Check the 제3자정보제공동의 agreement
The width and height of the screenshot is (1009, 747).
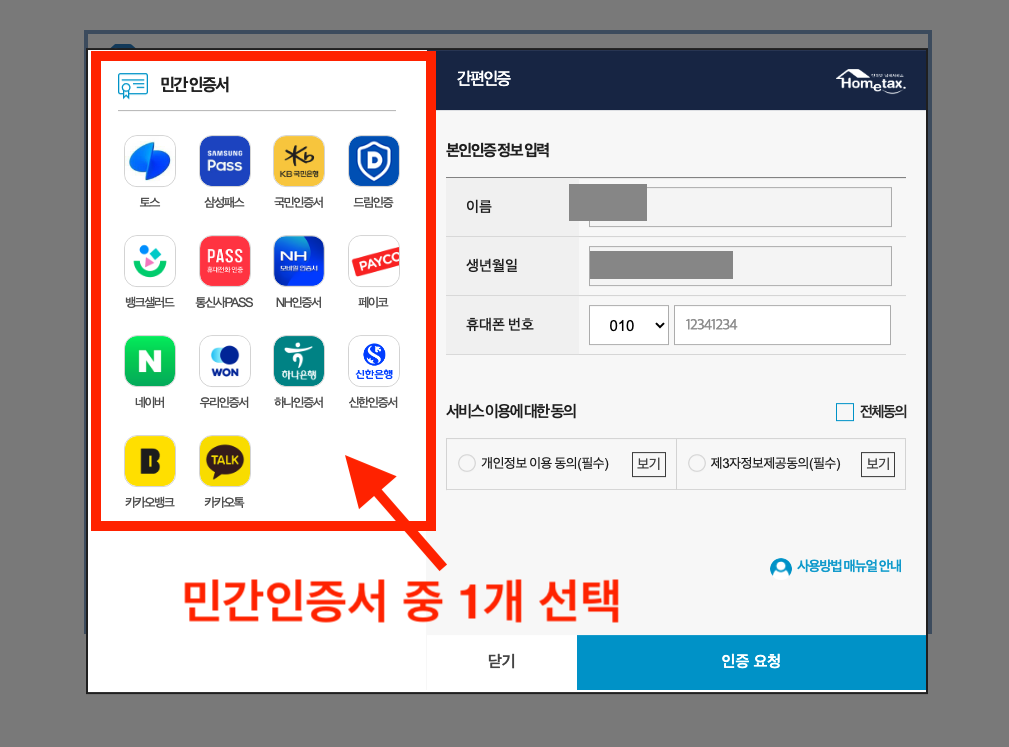pyautogui.click(x=696, y=463)
